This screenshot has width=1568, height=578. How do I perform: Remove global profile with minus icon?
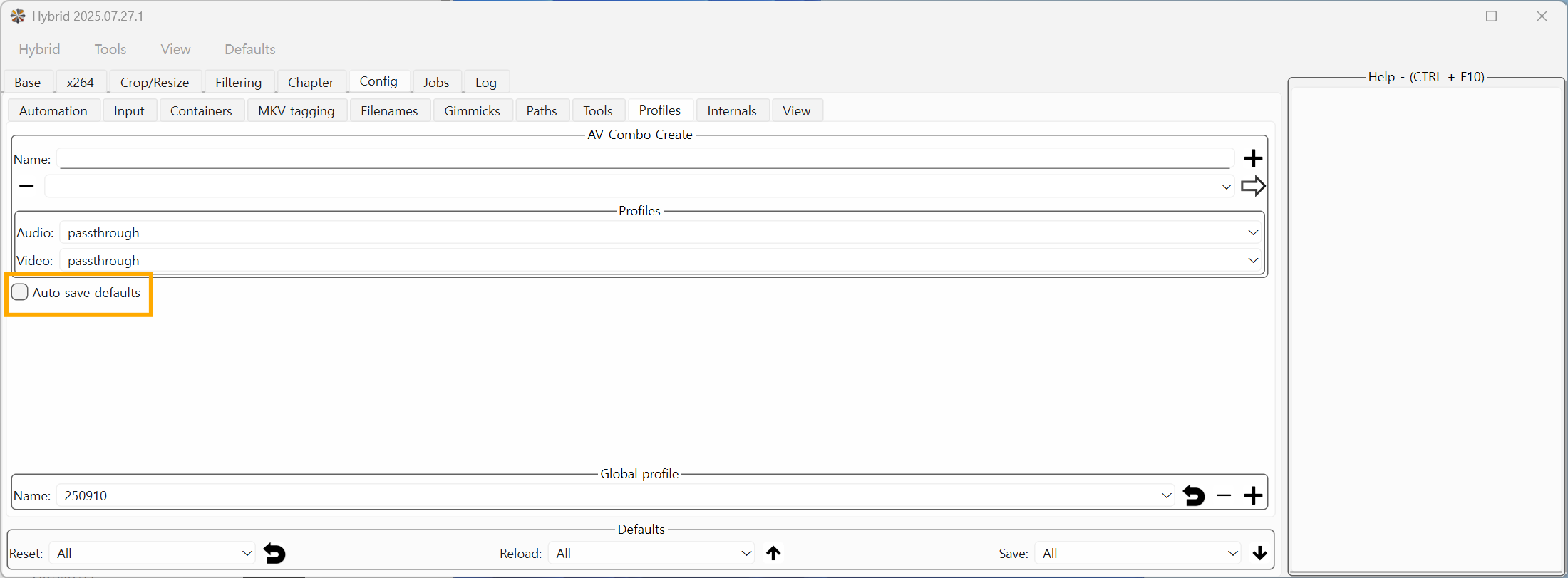[1224, 495]
